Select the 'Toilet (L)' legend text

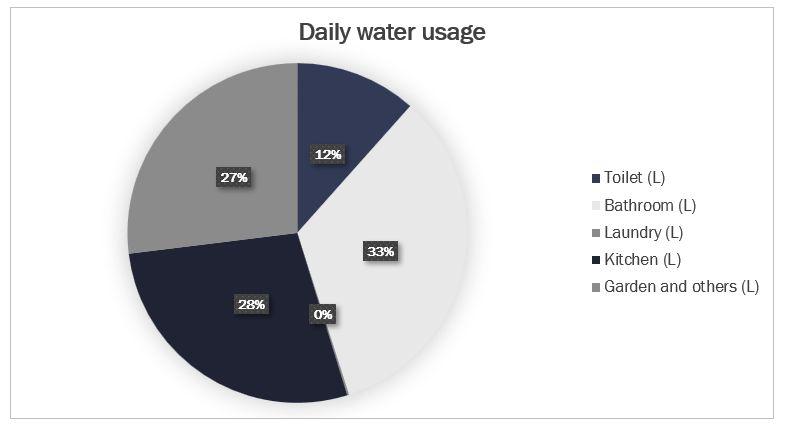pos(634,179)
